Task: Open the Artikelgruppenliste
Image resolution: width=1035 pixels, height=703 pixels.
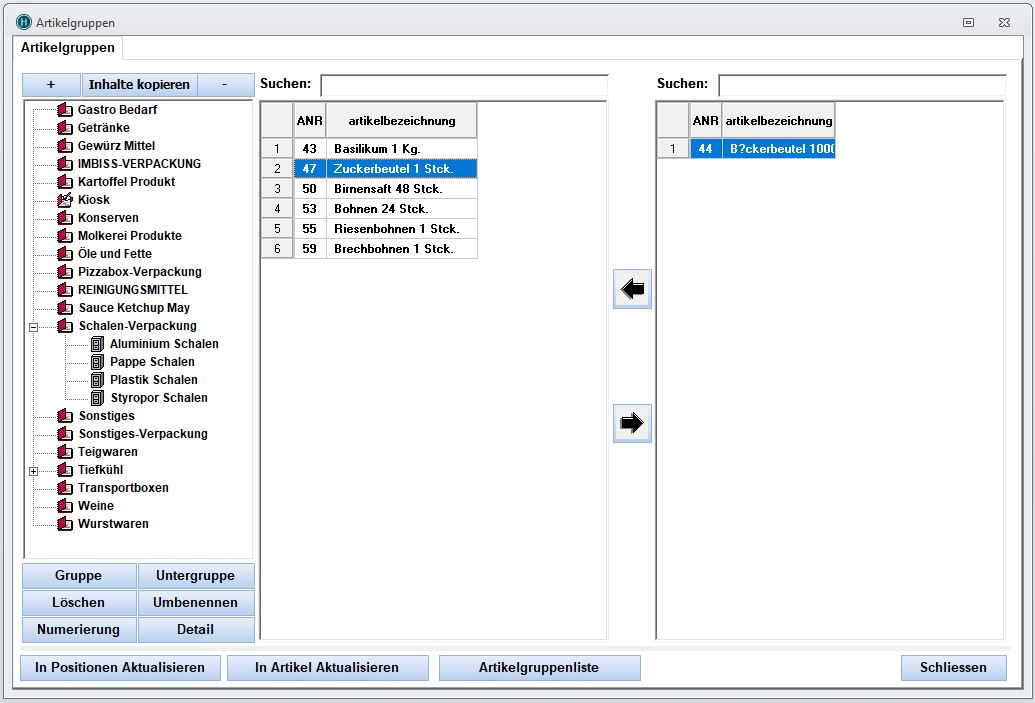Action: (538, 668)
